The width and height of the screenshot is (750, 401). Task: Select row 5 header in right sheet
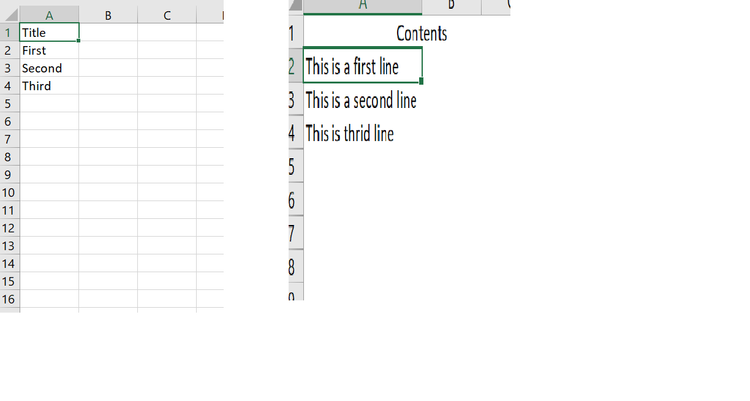coord(296,166)
